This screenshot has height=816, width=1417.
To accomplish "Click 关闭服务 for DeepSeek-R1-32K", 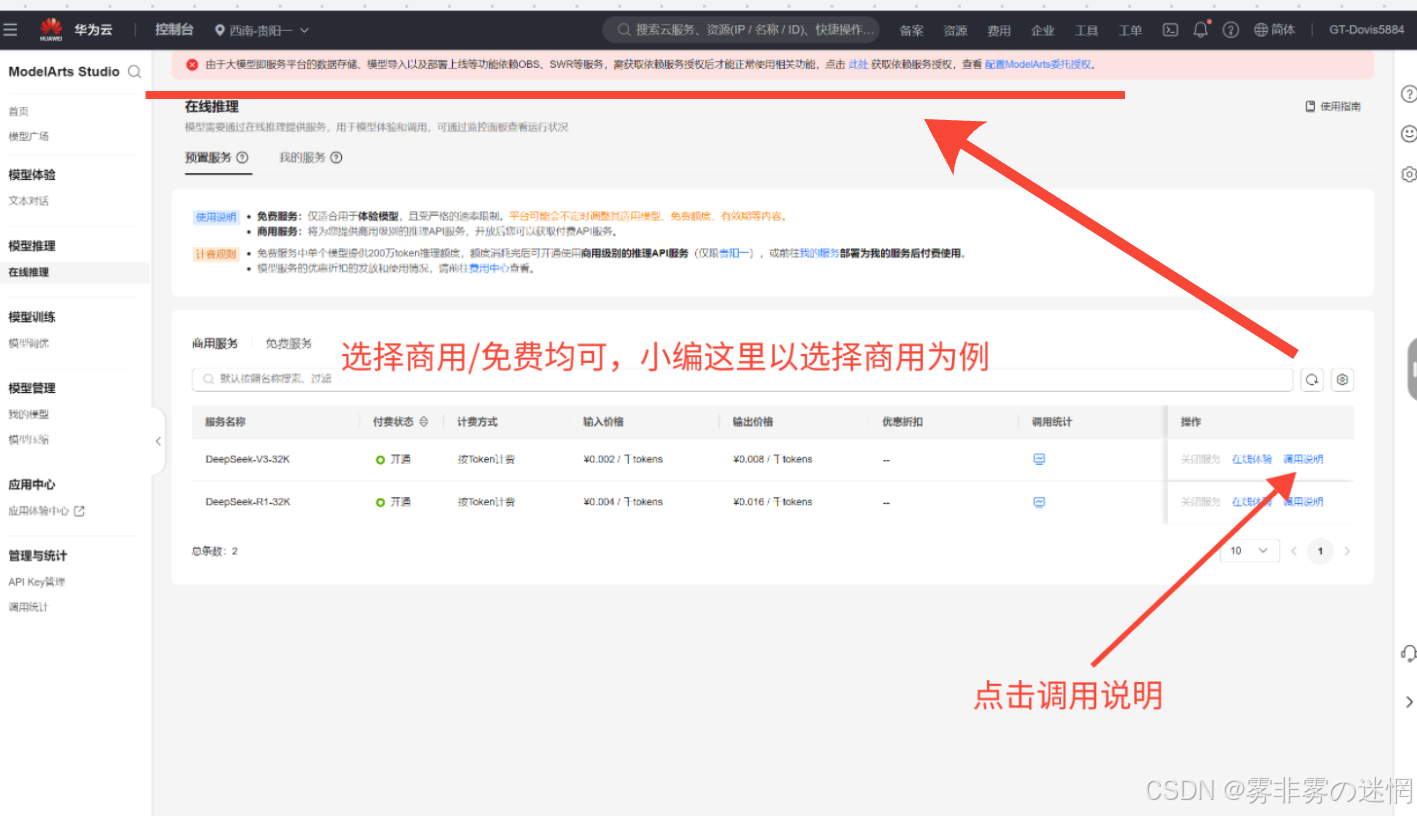I will tap(1200, 502).
